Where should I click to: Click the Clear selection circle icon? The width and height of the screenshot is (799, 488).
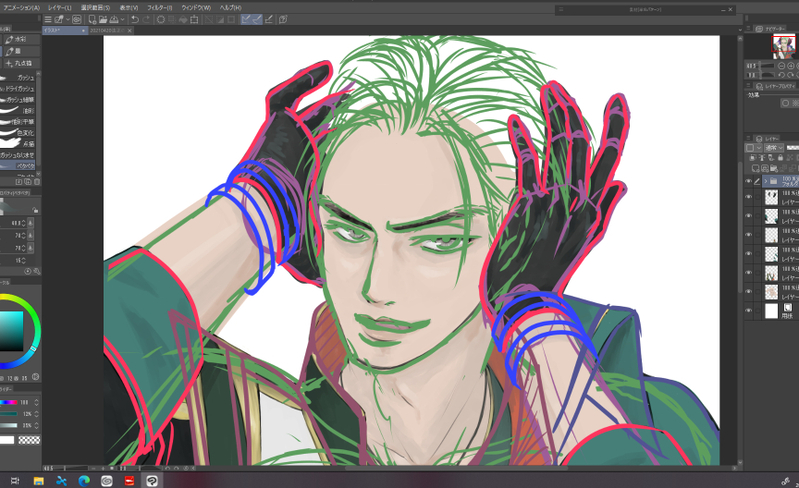[161, 19]
